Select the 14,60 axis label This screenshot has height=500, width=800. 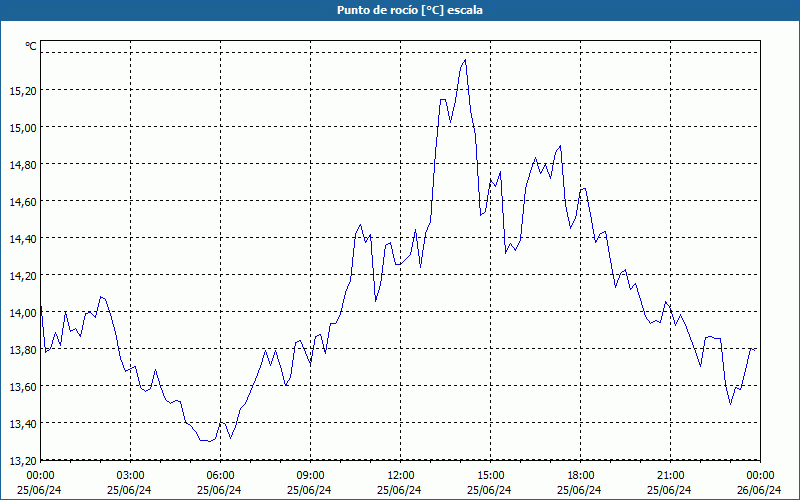tap(23, 202)
